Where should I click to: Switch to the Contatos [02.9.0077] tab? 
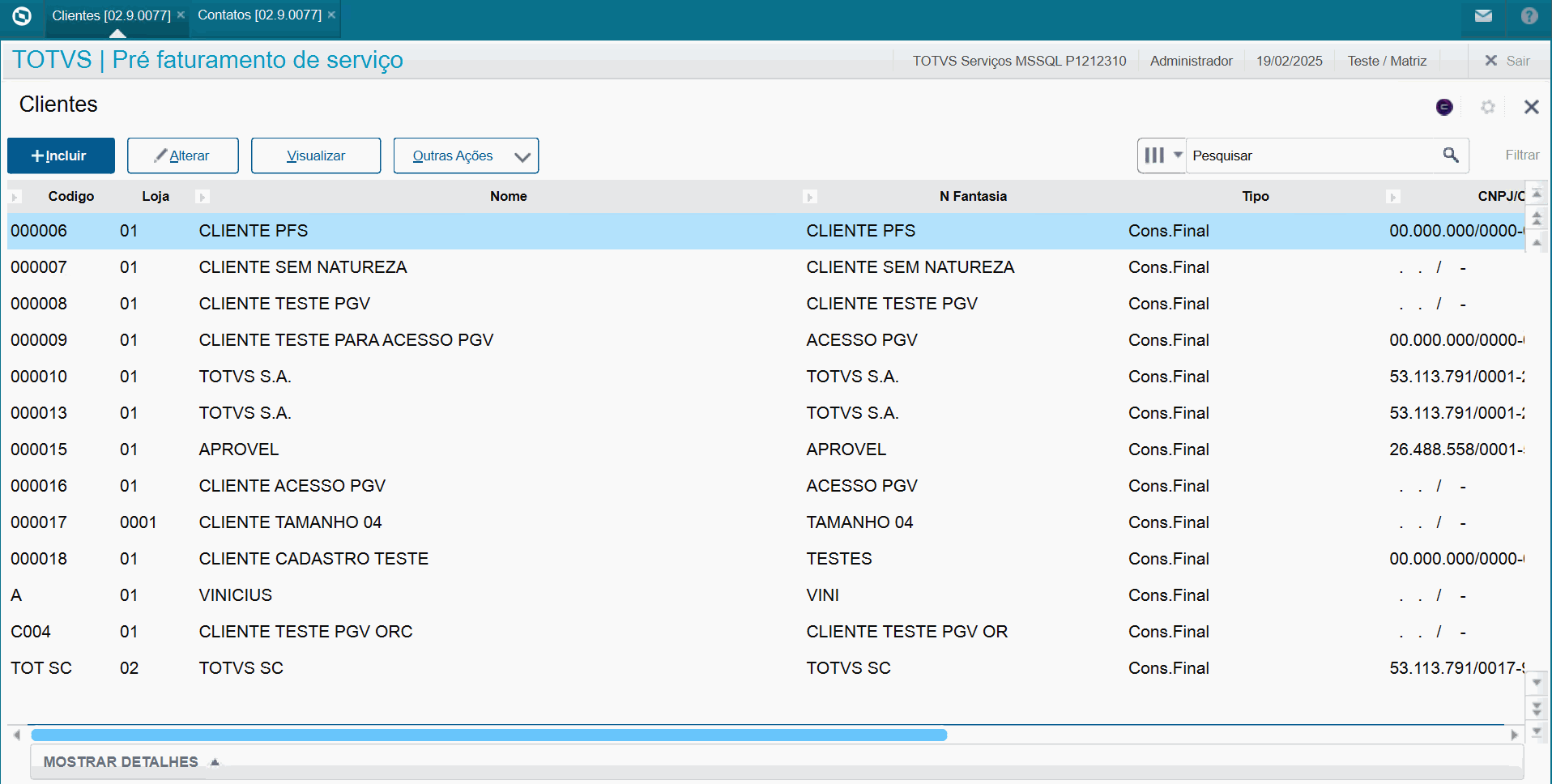pyautogui.click(x=259, y=15)
